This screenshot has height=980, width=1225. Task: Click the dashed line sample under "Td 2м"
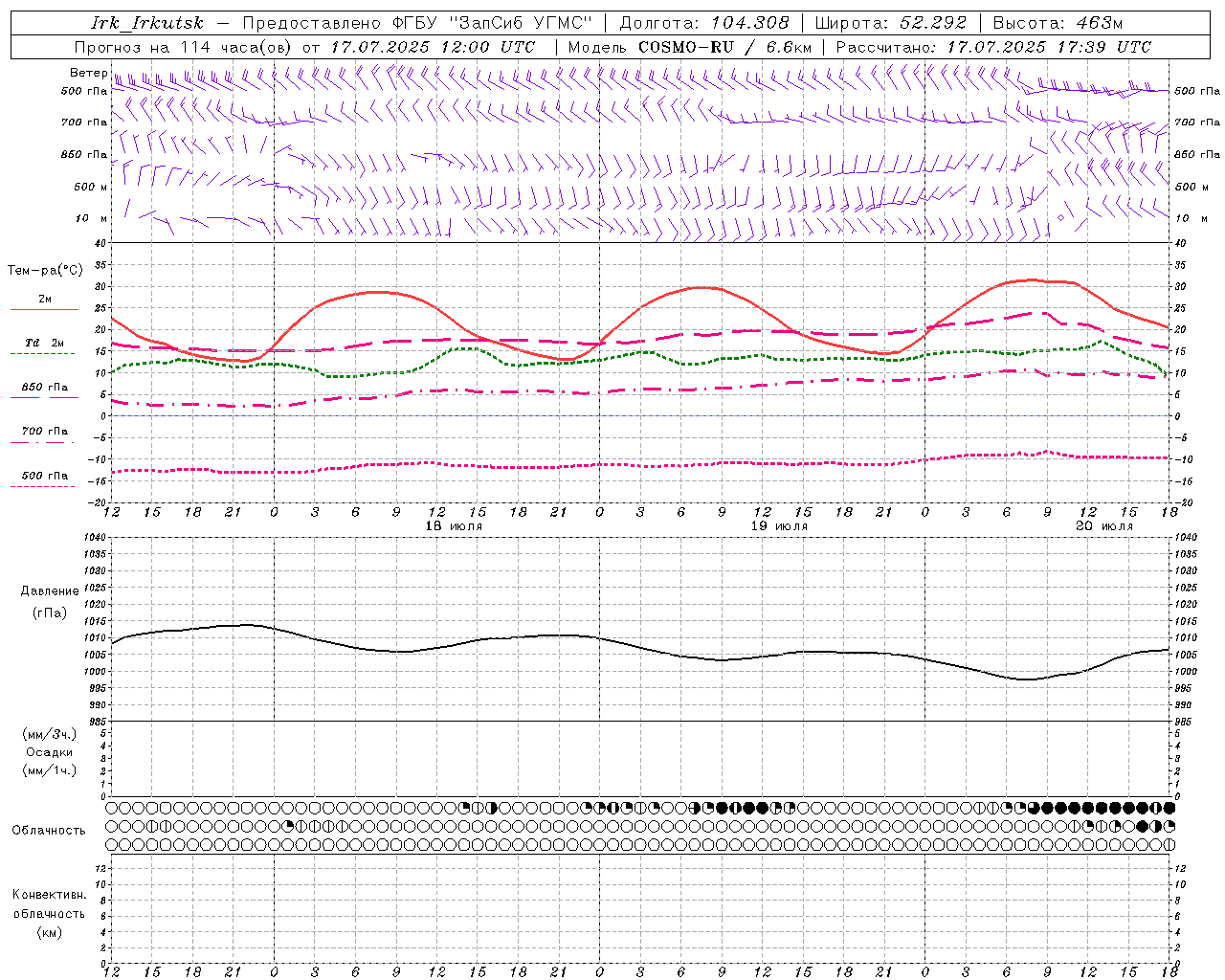(x=43, y=353)
